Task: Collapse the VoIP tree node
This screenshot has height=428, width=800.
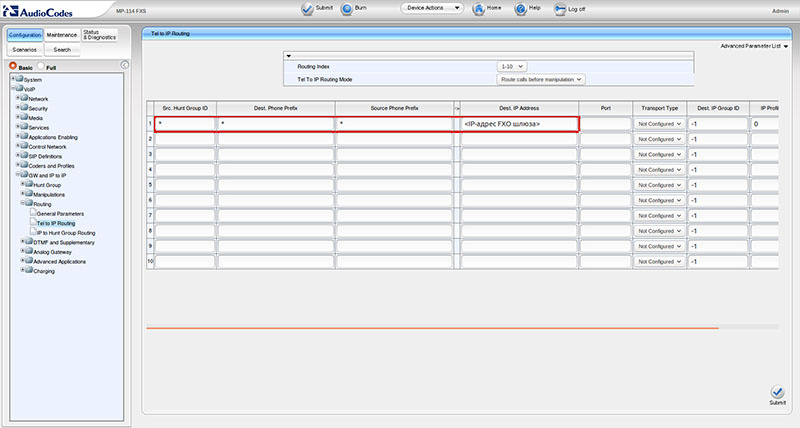Action: click(x=14, y=88)
